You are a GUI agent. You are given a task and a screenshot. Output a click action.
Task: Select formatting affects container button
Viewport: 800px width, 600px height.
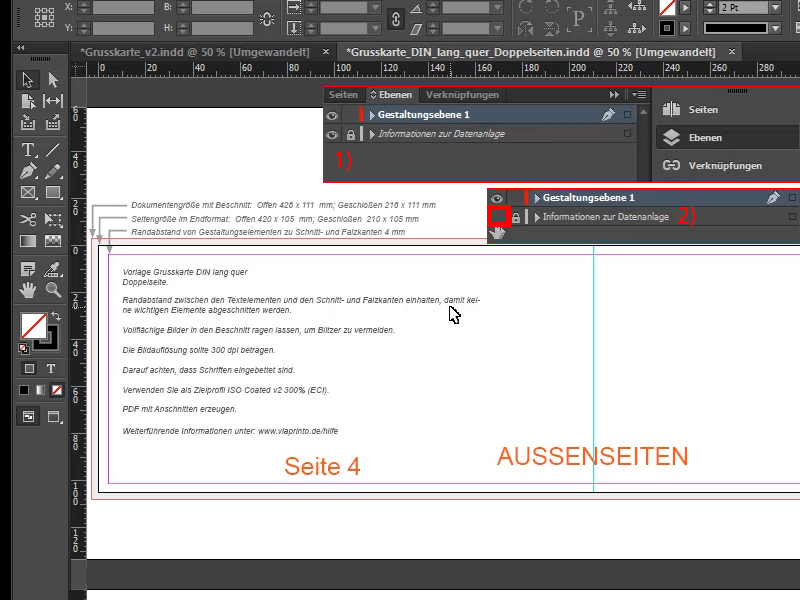[x=29, y=368]
